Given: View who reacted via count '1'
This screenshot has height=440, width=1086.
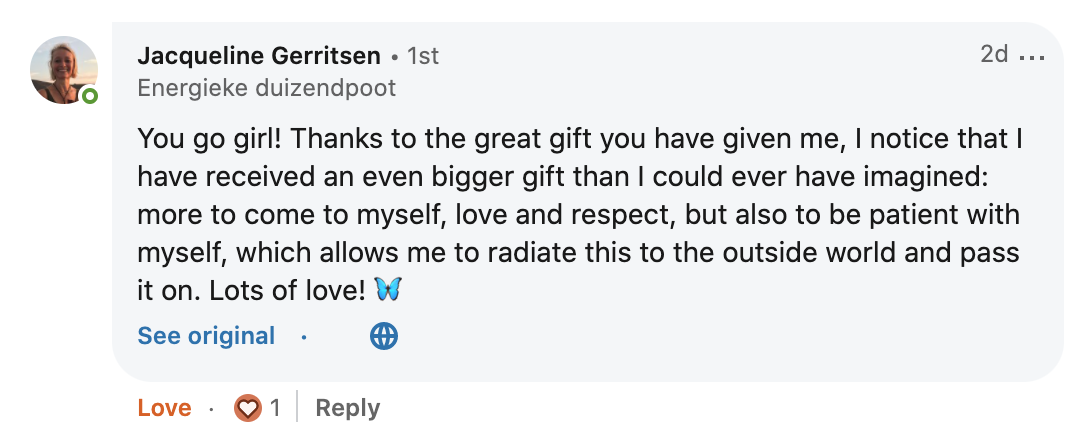Looking at the screenshot, I should pyautogui.click(x=275, y=408).
